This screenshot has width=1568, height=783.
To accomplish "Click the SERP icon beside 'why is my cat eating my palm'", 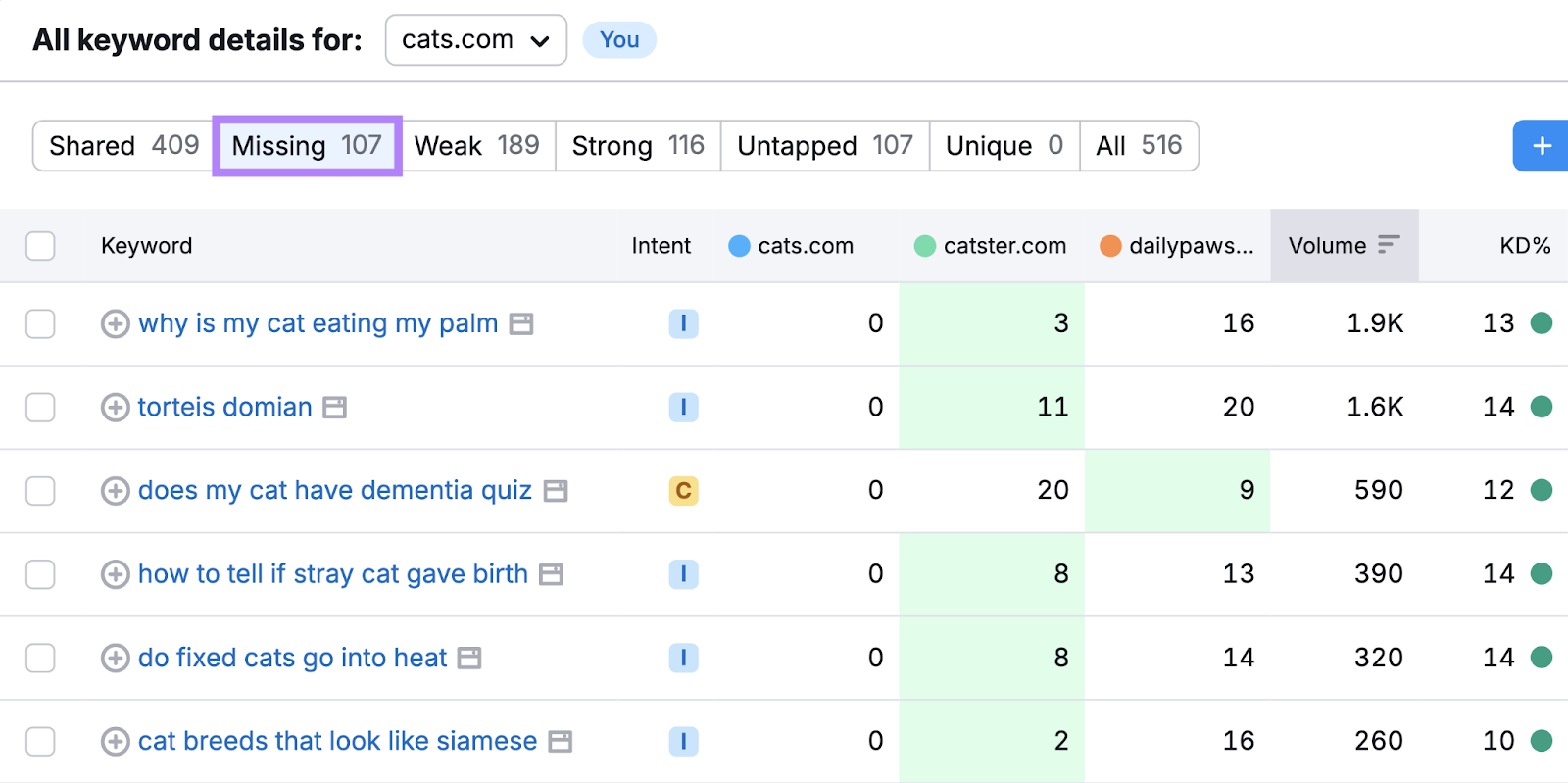I will (x=521, y=323).
